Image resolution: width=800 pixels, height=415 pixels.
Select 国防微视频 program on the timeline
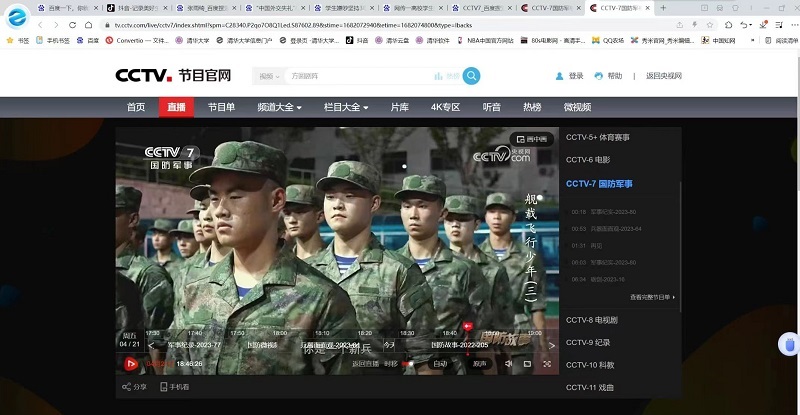coord(262,345)
